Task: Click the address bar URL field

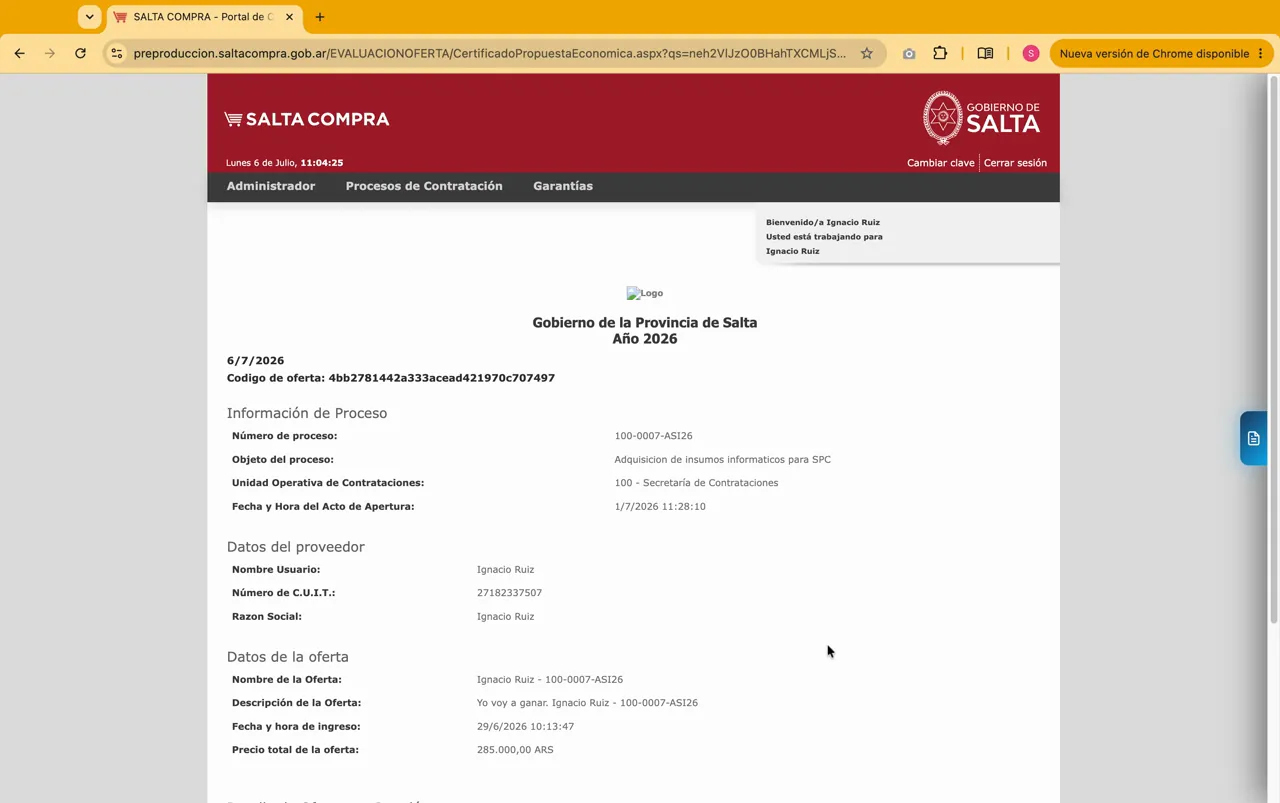Action: tap(490, 53)
